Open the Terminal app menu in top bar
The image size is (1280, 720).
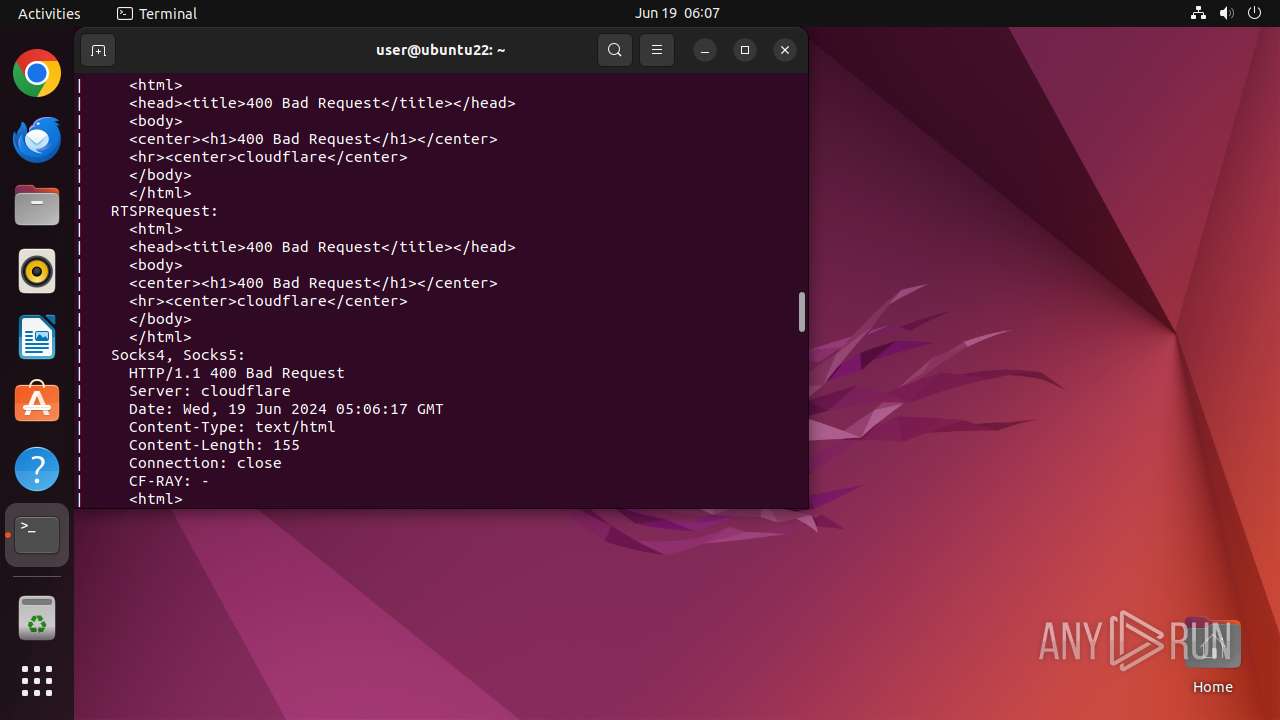point(157,13)
